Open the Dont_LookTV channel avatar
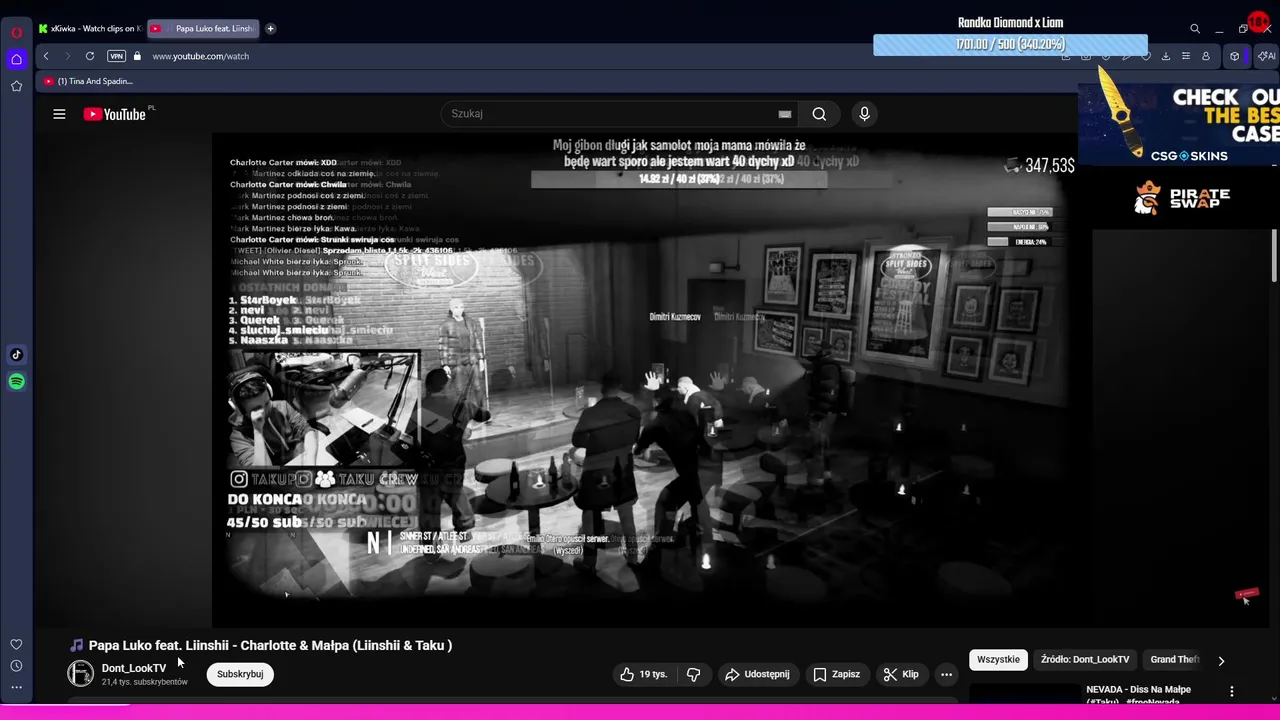This screenshot has height=720, width=1280. pyautogui.click(x=80, y=674)
